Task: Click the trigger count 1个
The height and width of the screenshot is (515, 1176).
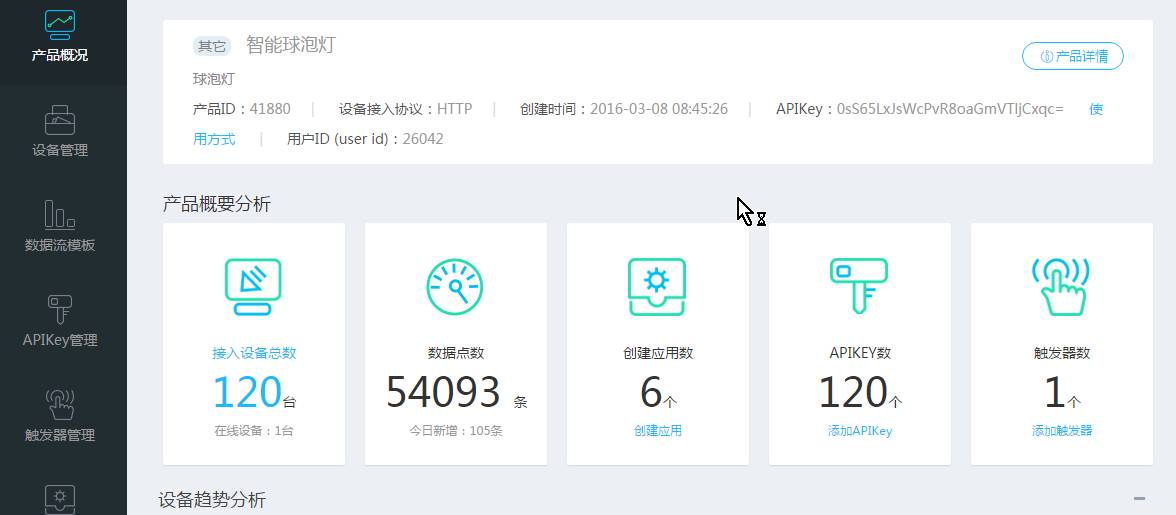Action: click(1062, 392)
